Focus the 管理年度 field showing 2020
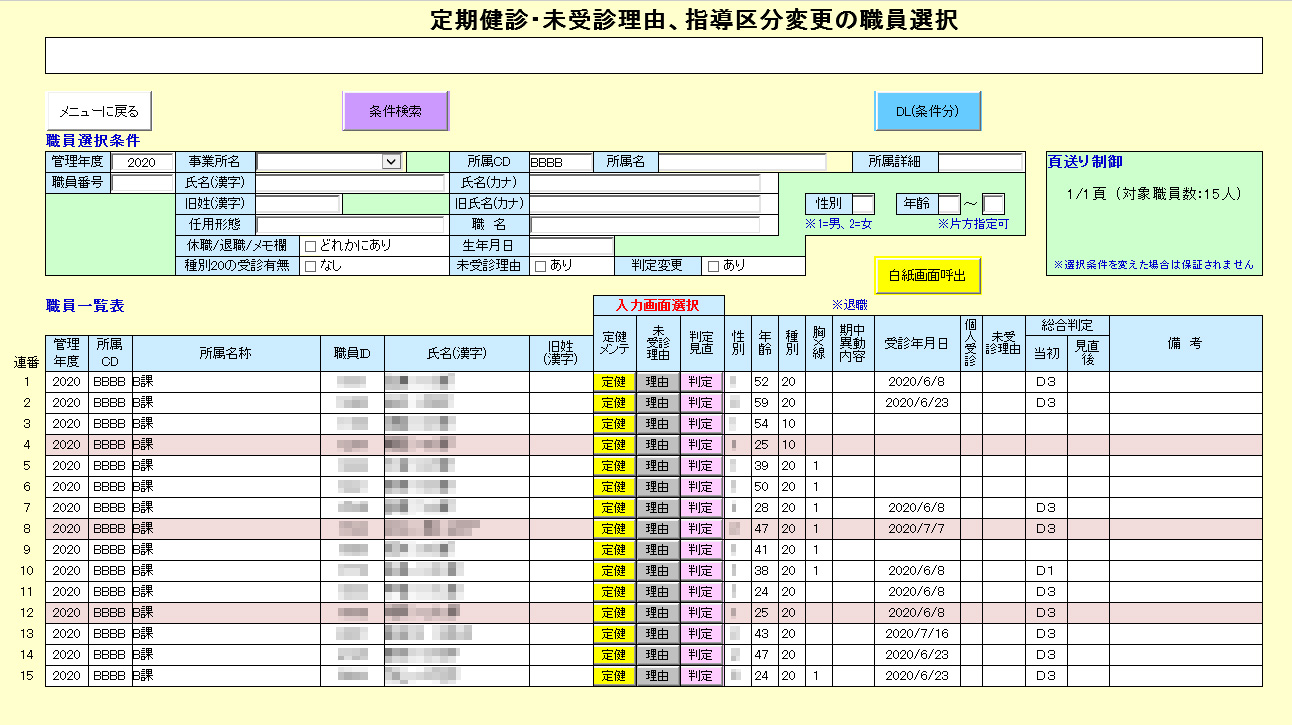 click(x=142, y=162)
